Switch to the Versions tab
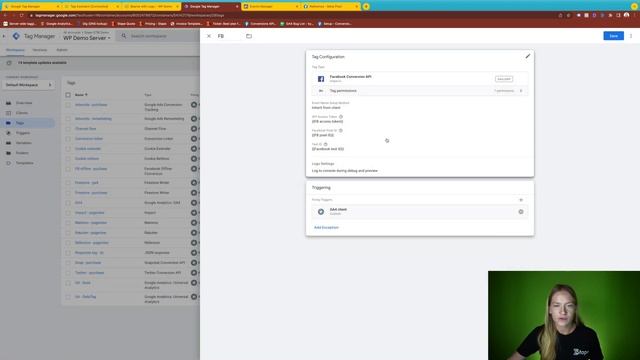The height and width of the screenshot is (360, 640). pyautogui.click(x=40, y=50)
